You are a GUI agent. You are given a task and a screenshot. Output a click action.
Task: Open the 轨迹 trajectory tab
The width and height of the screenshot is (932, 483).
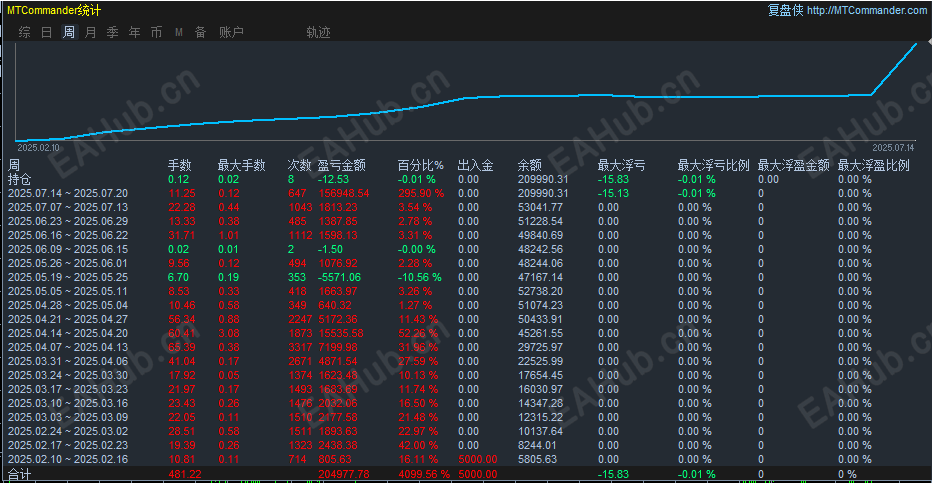318,32
